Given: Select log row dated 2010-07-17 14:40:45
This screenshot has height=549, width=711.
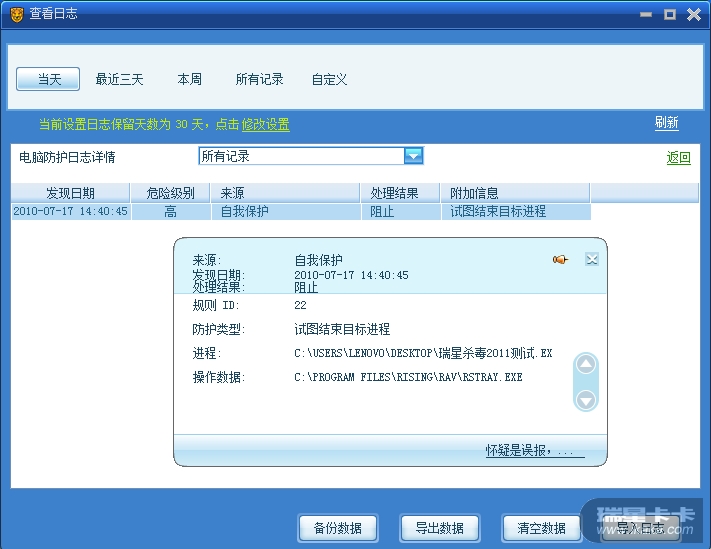Looking at the screenshot, I should tap(301, 212).
